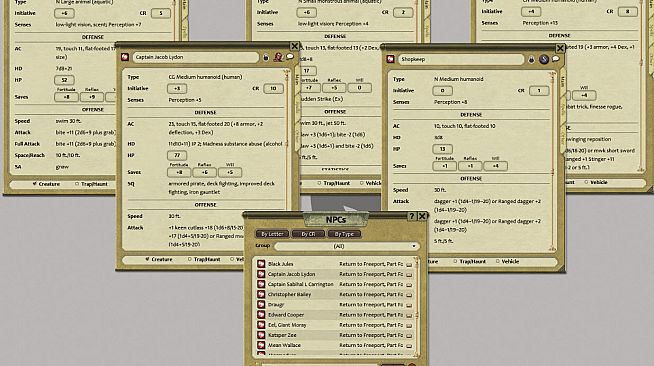Image resolution: width=654 pixels, height=366 pixels.
Task: Switch to the Main tab on the Shopkeep sheet
Action: [x=562, y=80]
